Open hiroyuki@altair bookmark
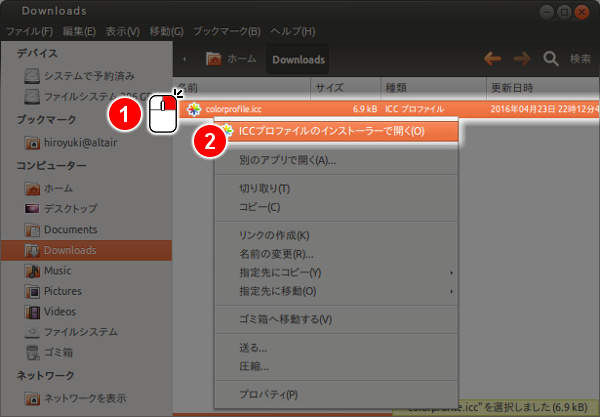 [x=80, y=143]
